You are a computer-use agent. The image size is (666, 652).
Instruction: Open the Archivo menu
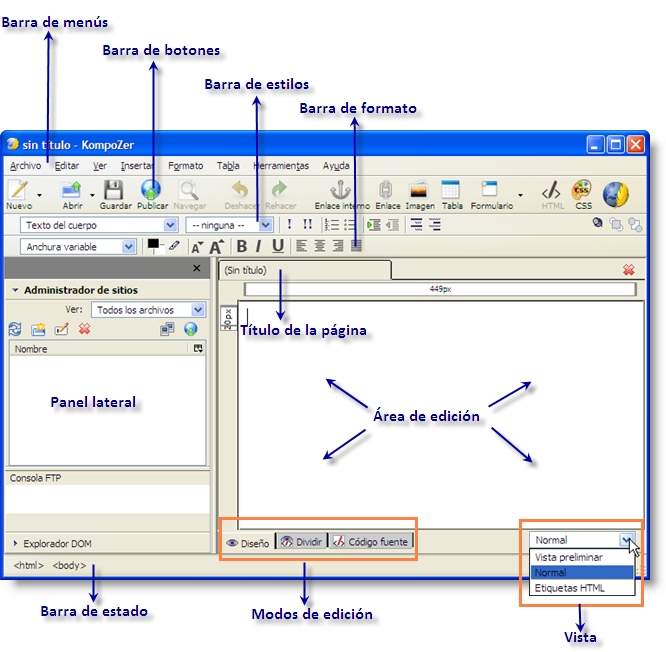25,166
